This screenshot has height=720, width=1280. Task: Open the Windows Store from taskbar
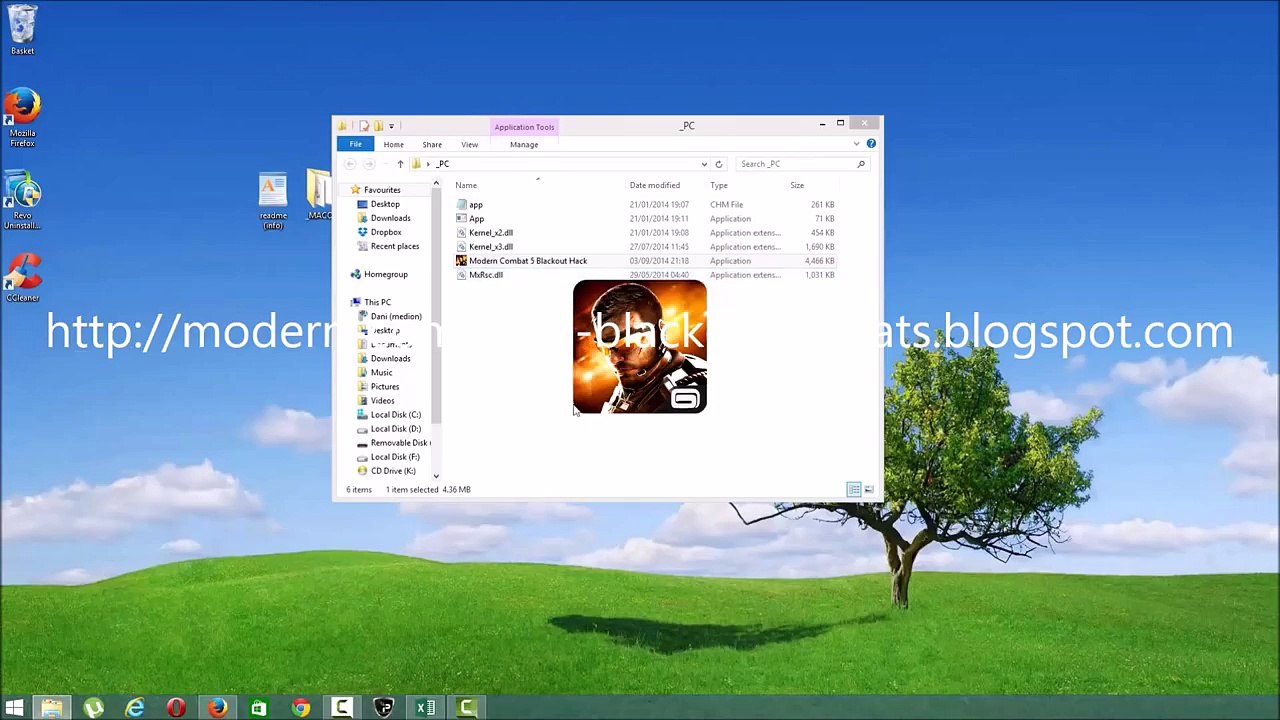[259, 708]
